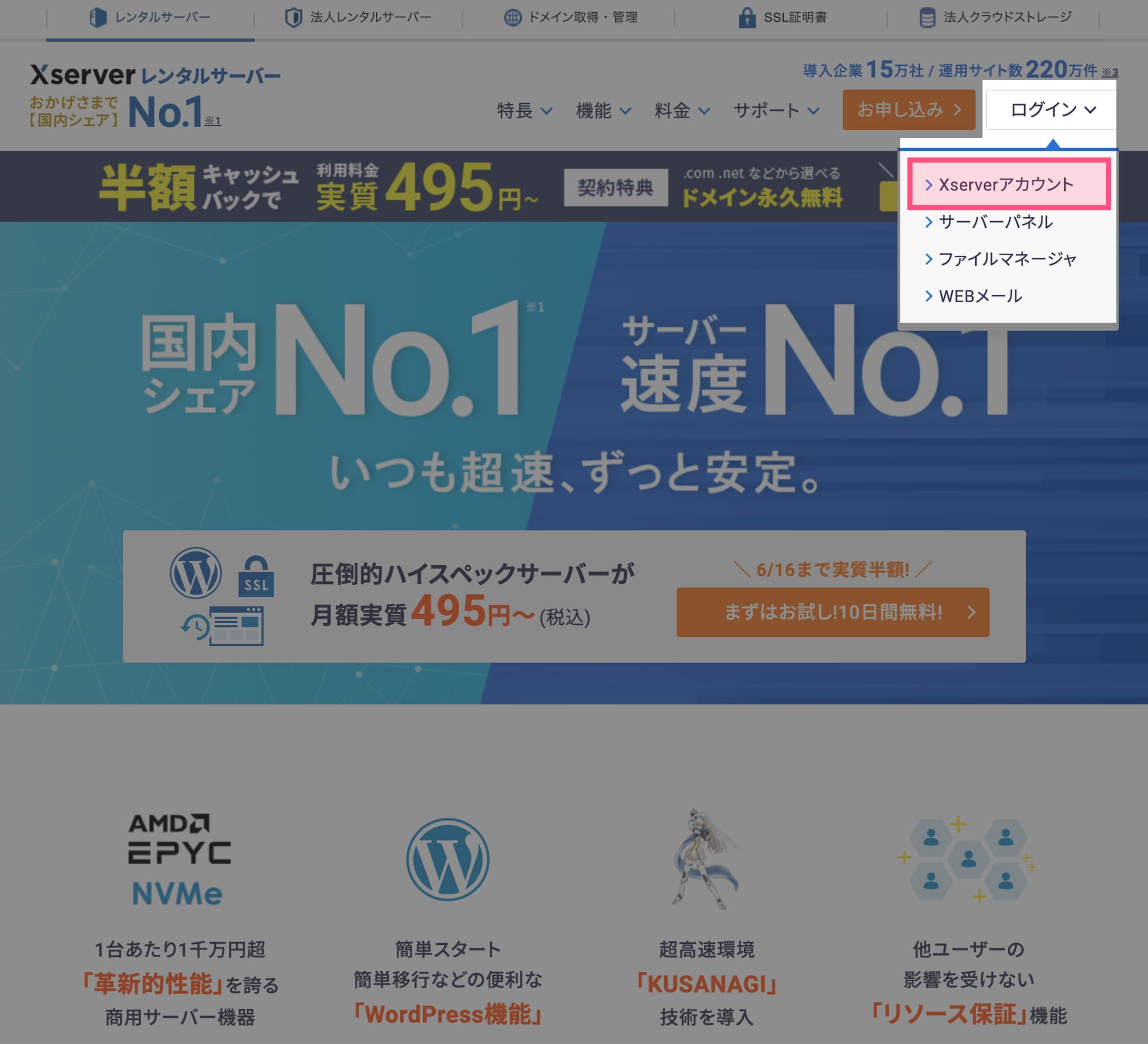The image size is (1148, 1044).
Task: Click the ドメイン取得・管理 globe icon
Action: [x=512, y=17]
